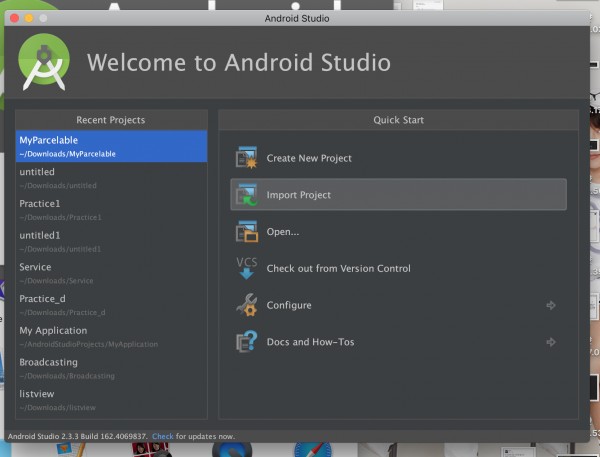Click the Docs and How-Tos question icon

pyautogui.click(x=246, y=341)
